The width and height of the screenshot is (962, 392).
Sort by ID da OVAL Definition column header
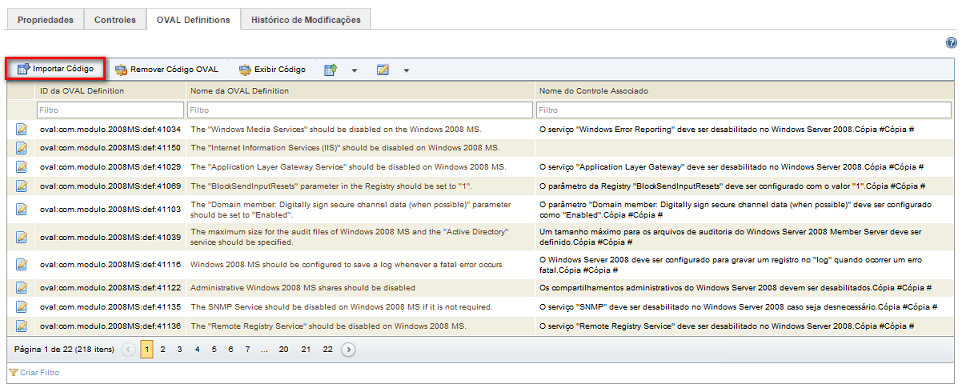82,91
